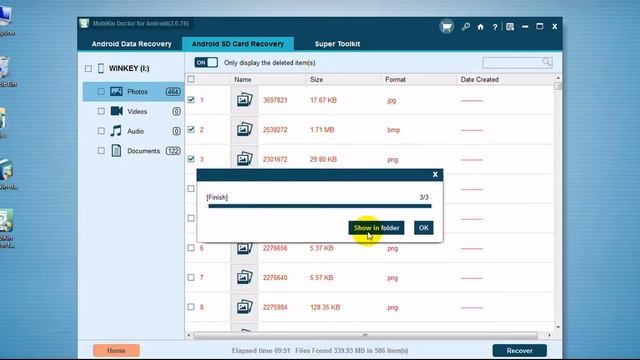Uncheck row 2 checkbox
Viewport: 640px width, 360px height.
[191, 129]
